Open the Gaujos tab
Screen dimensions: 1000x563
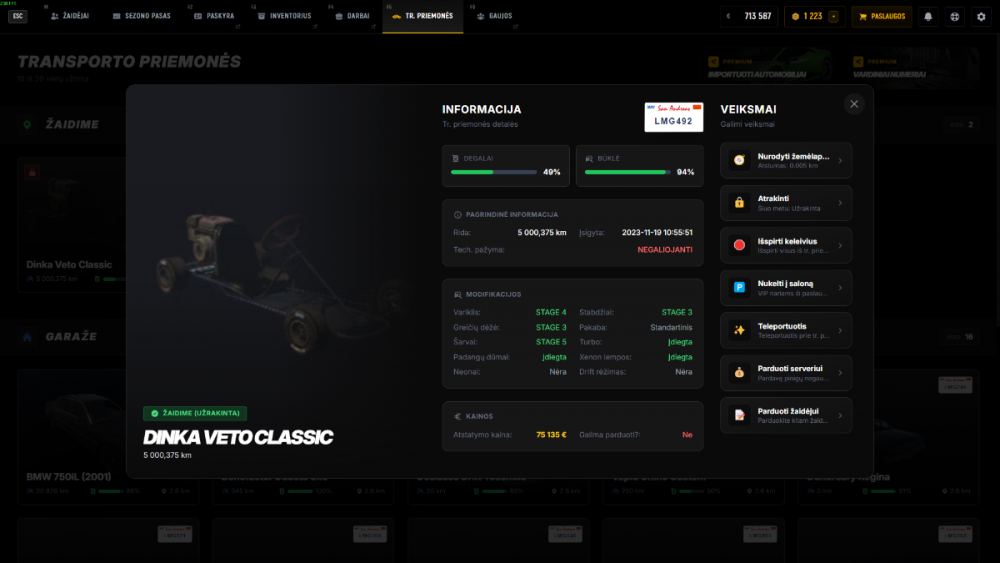(x=495, y=16)
